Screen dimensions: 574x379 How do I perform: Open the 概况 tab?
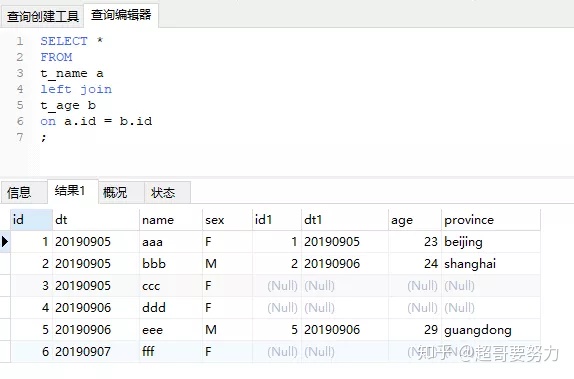pos(121,192)
